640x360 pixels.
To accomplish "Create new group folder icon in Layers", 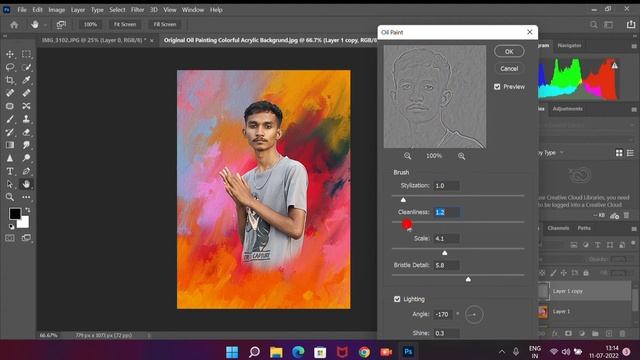I will coord(595,333).
